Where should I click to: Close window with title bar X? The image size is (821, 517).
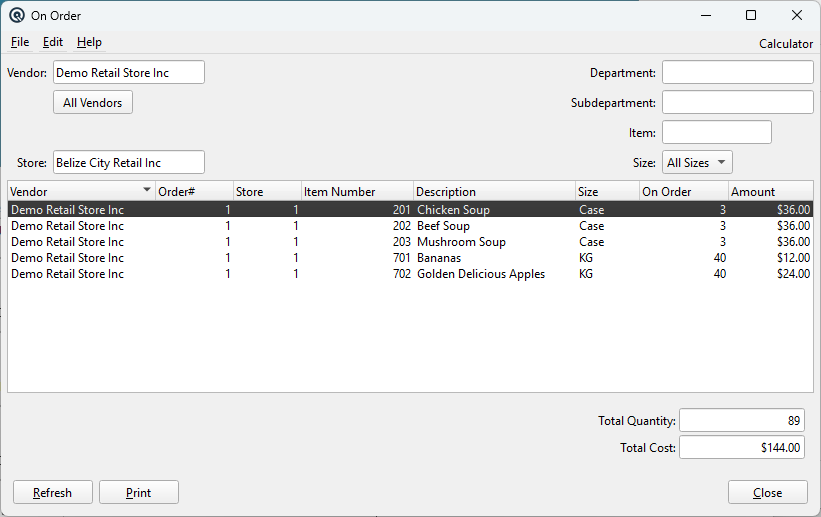point(796,16)
